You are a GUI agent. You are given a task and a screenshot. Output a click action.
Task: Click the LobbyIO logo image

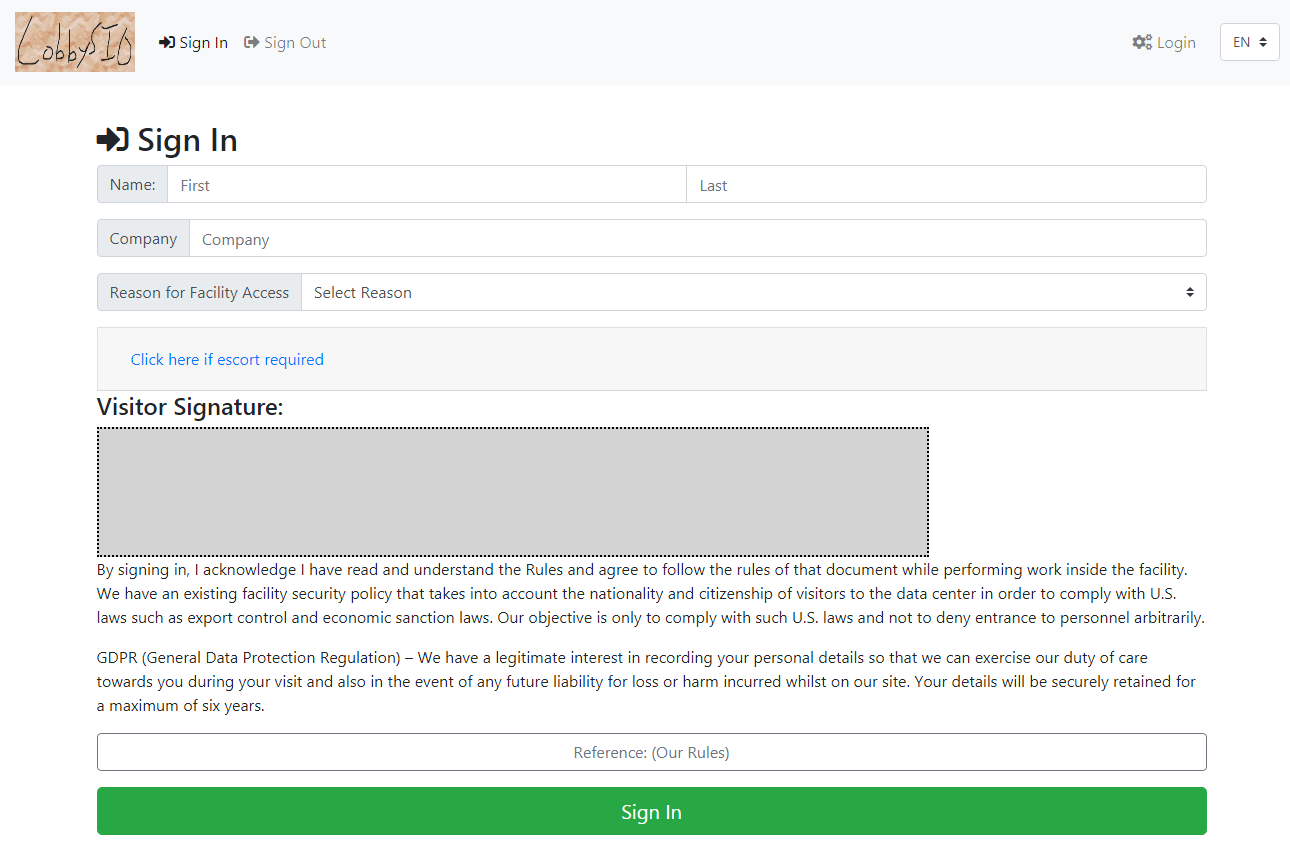point(75,42)
